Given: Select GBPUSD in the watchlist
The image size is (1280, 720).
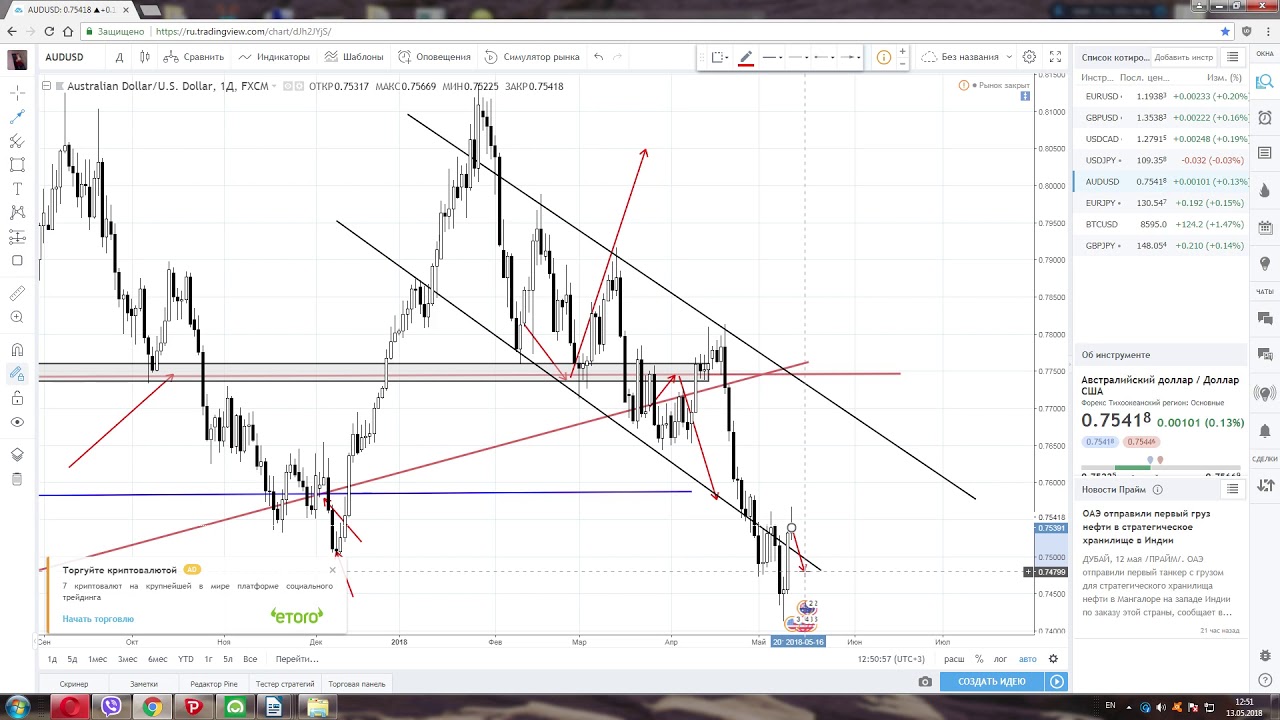Looking at the screenshot, I should (x=1162, y=118).
